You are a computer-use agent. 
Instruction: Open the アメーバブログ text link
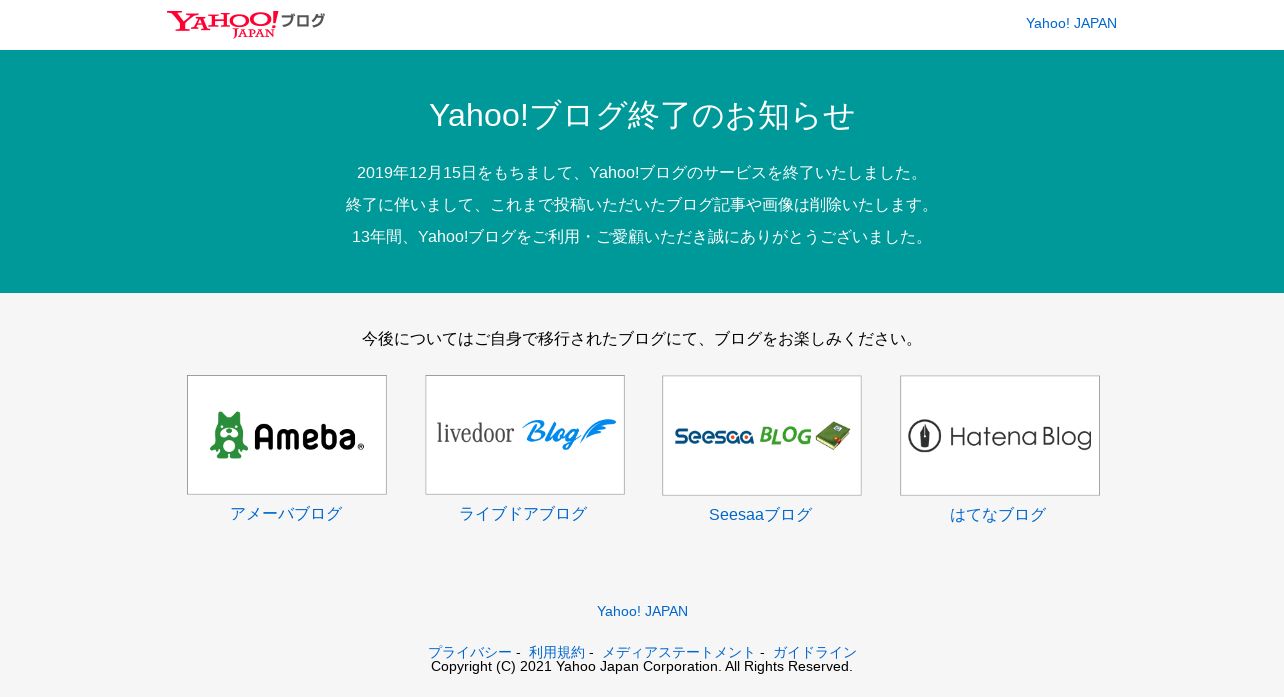pyautogui.click(x=286, y=514)
